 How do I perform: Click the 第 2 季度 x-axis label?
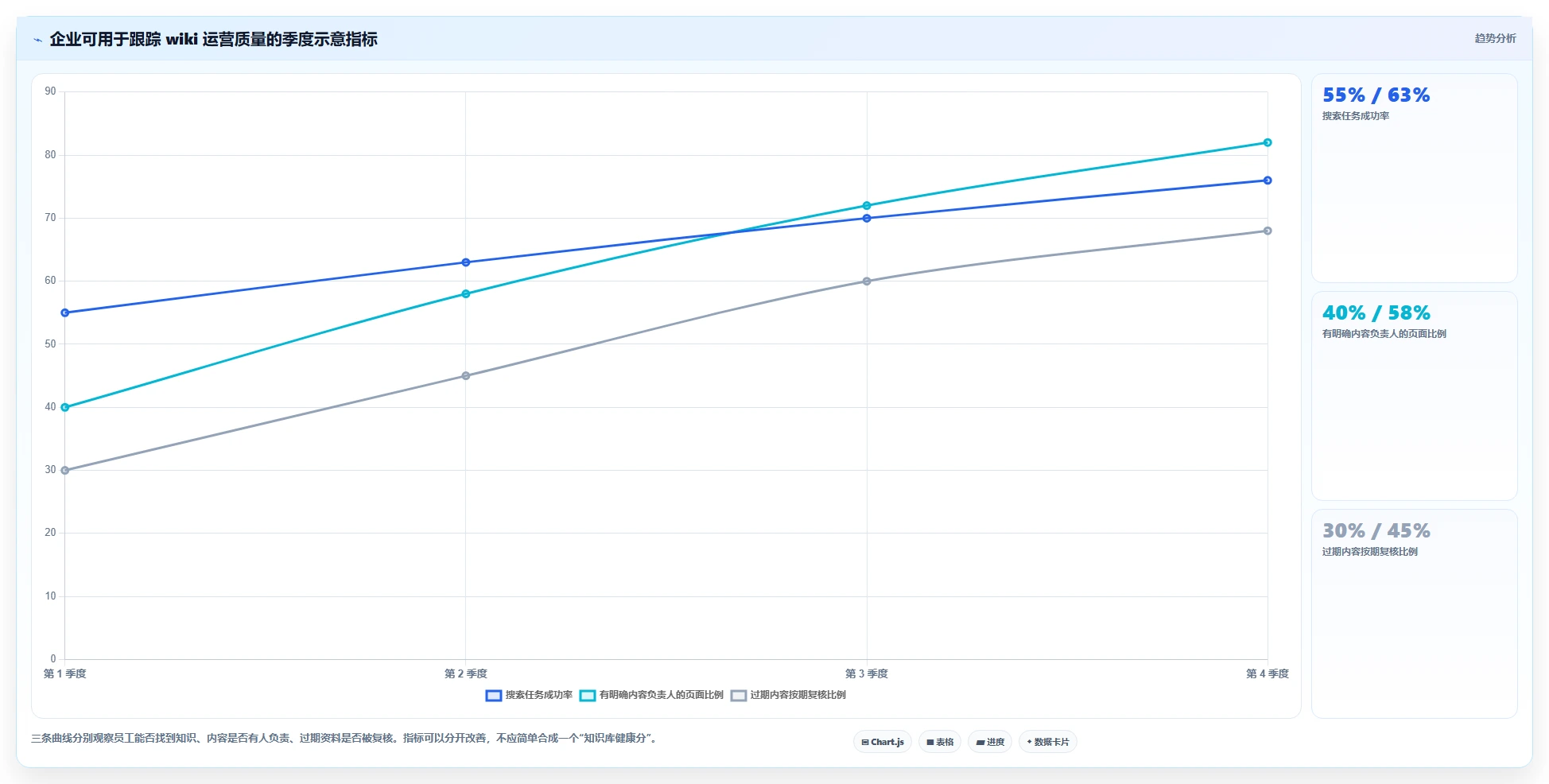pyautogui.click(x=466, y=673)
